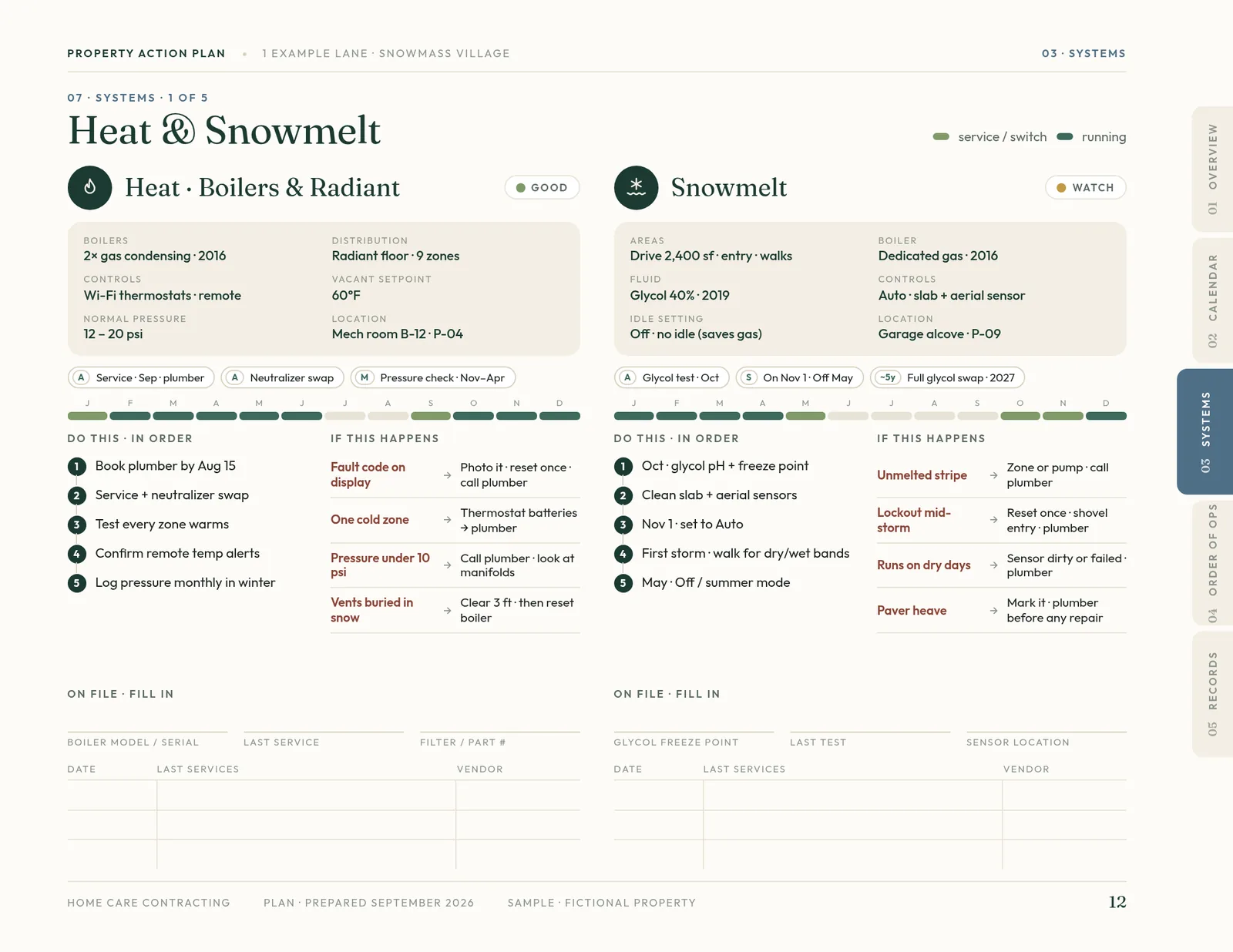
Task: Click the M badge on Pressure check · Nov–Apr
Action: tap(365, 377)
